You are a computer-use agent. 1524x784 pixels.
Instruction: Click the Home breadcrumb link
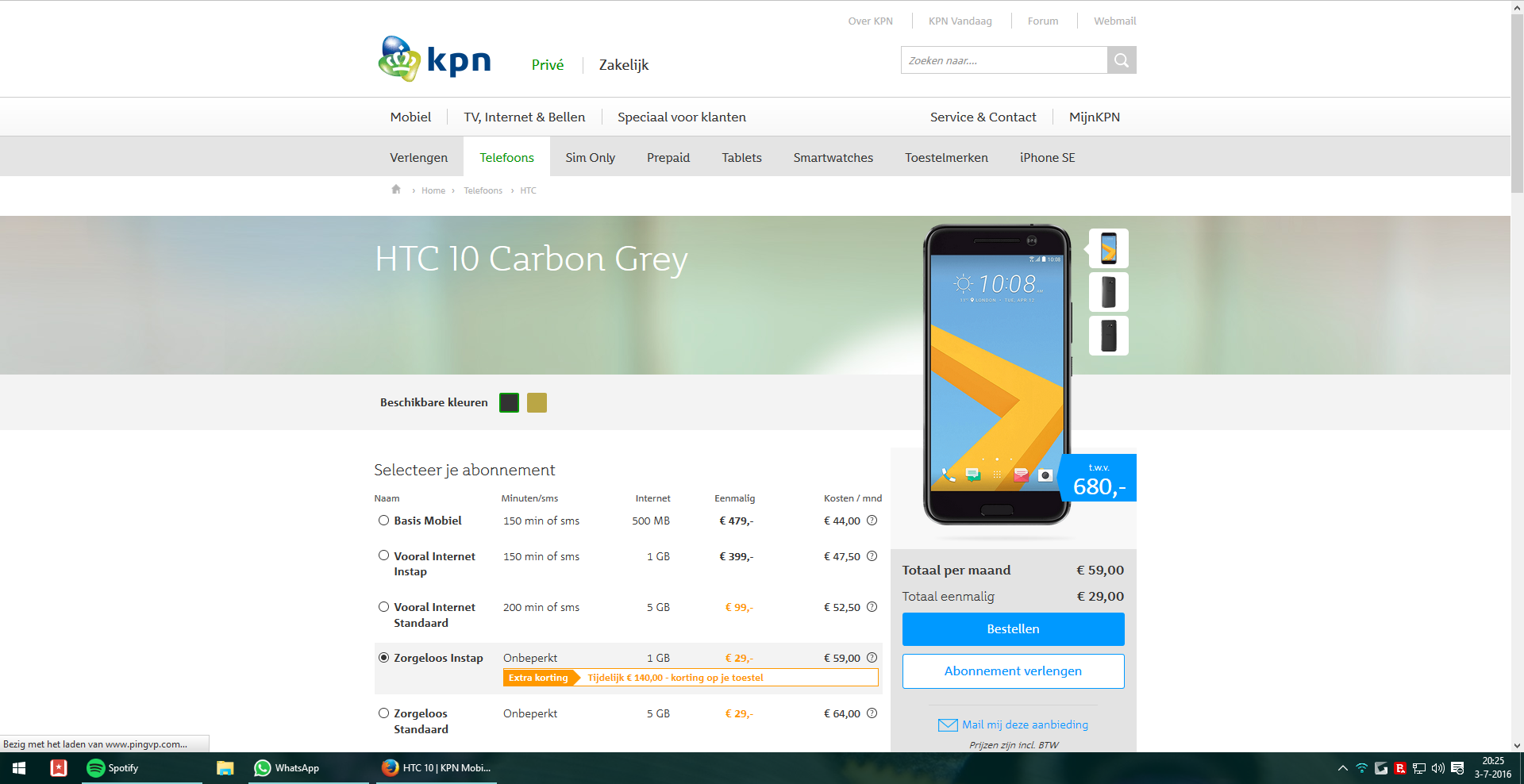(x=433, y=190)
